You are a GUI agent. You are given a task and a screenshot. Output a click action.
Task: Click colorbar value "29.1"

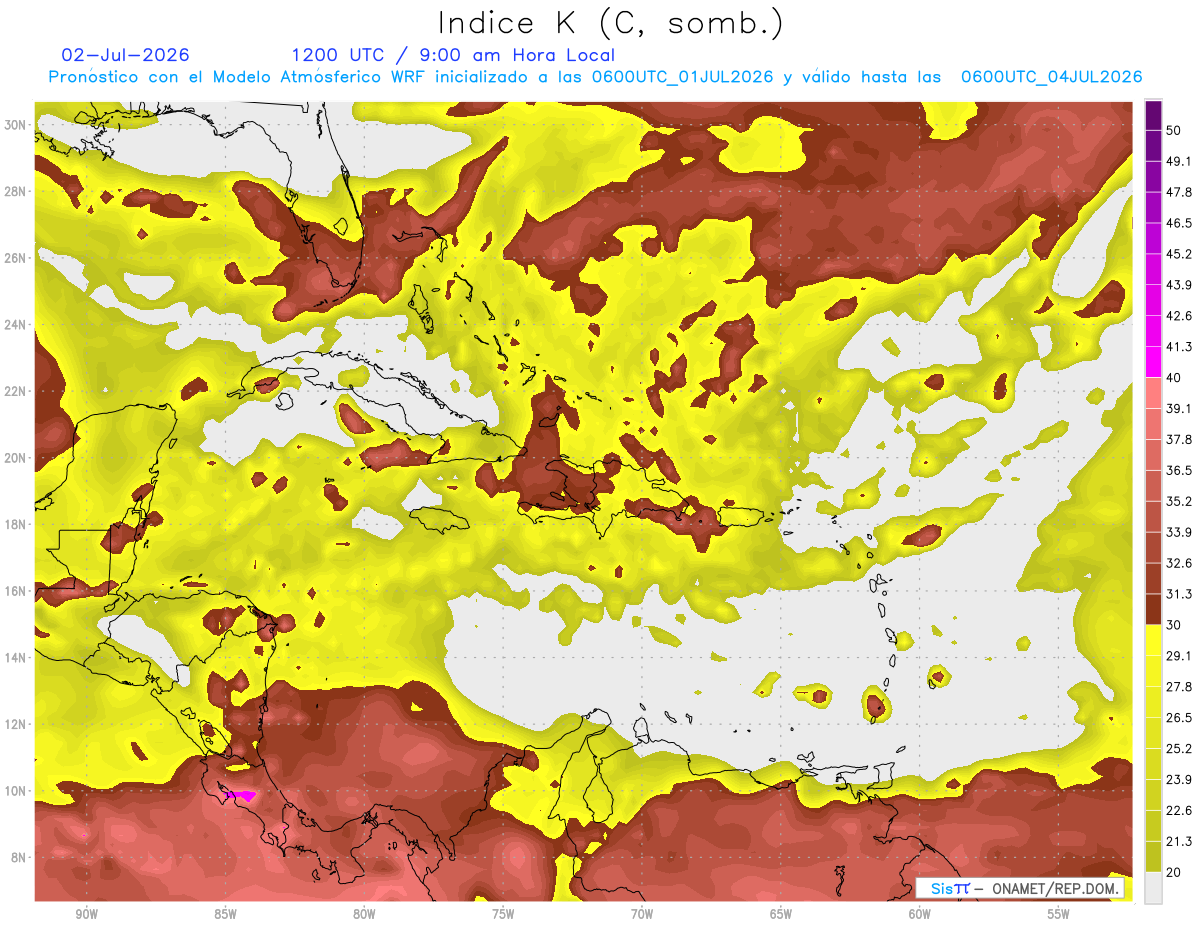pyautogui.click(x=1178, y=656)
